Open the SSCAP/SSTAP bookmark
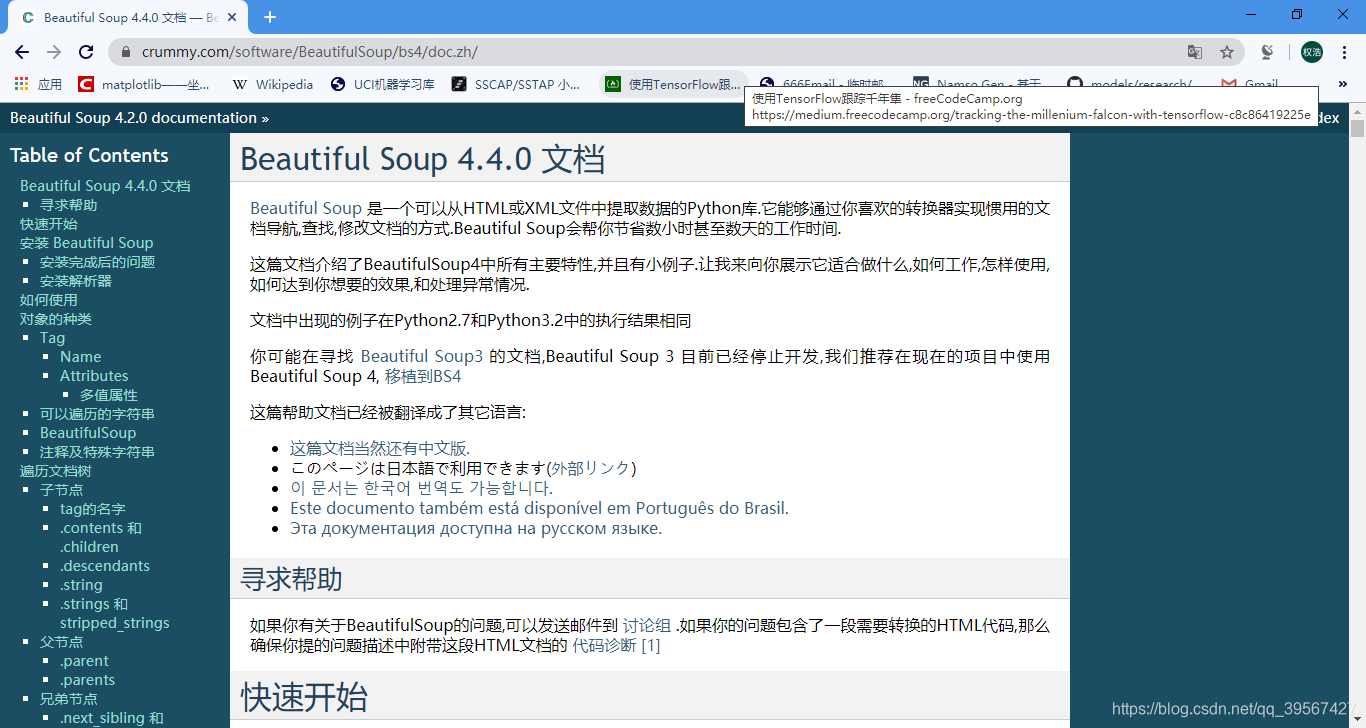 click(516, 84)
